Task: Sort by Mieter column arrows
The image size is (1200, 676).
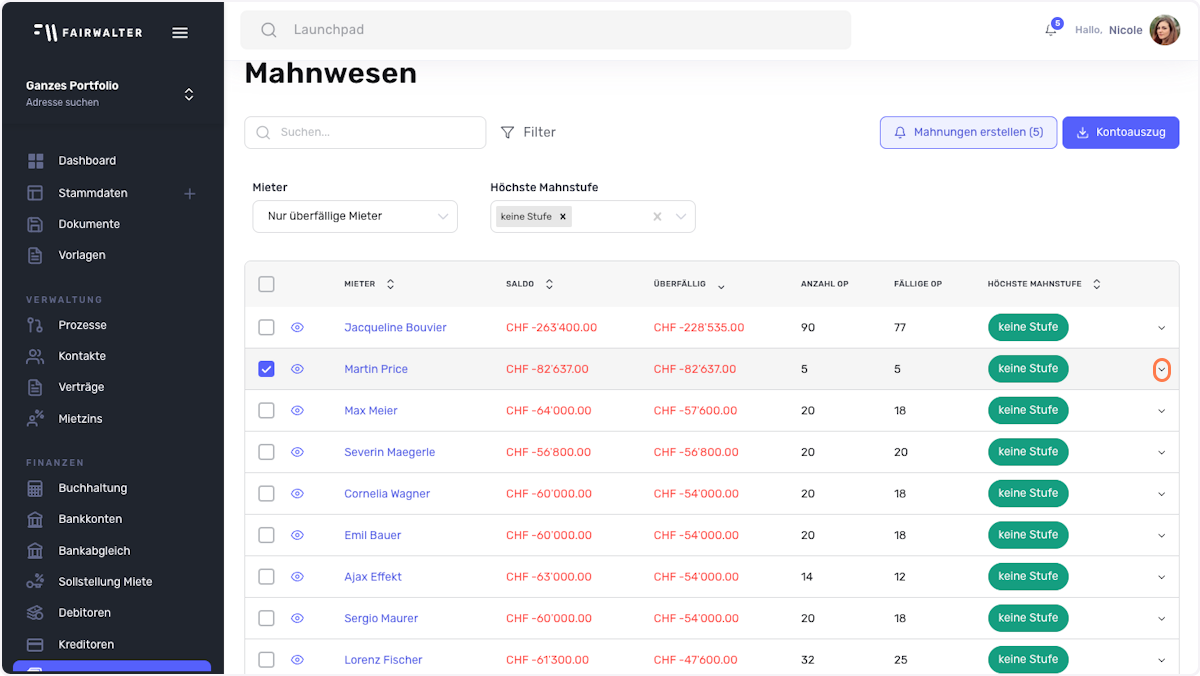Action: pos(390,284)
